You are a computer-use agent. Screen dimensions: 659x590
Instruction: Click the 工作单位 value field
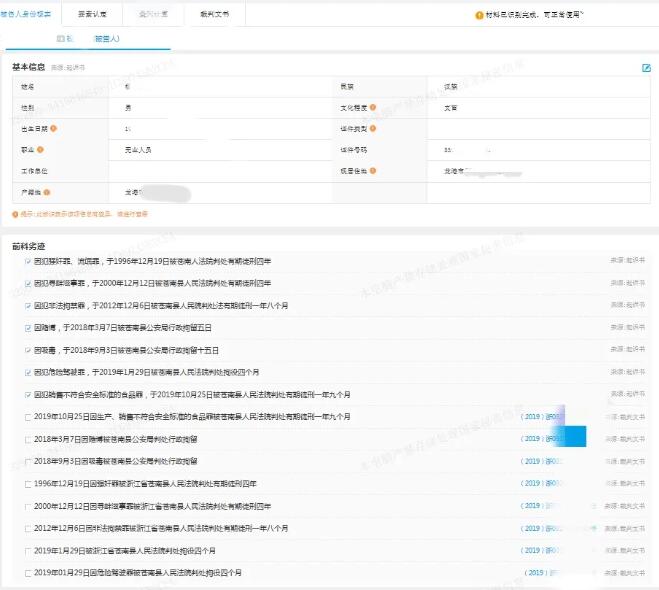click(x=220, y=170)
